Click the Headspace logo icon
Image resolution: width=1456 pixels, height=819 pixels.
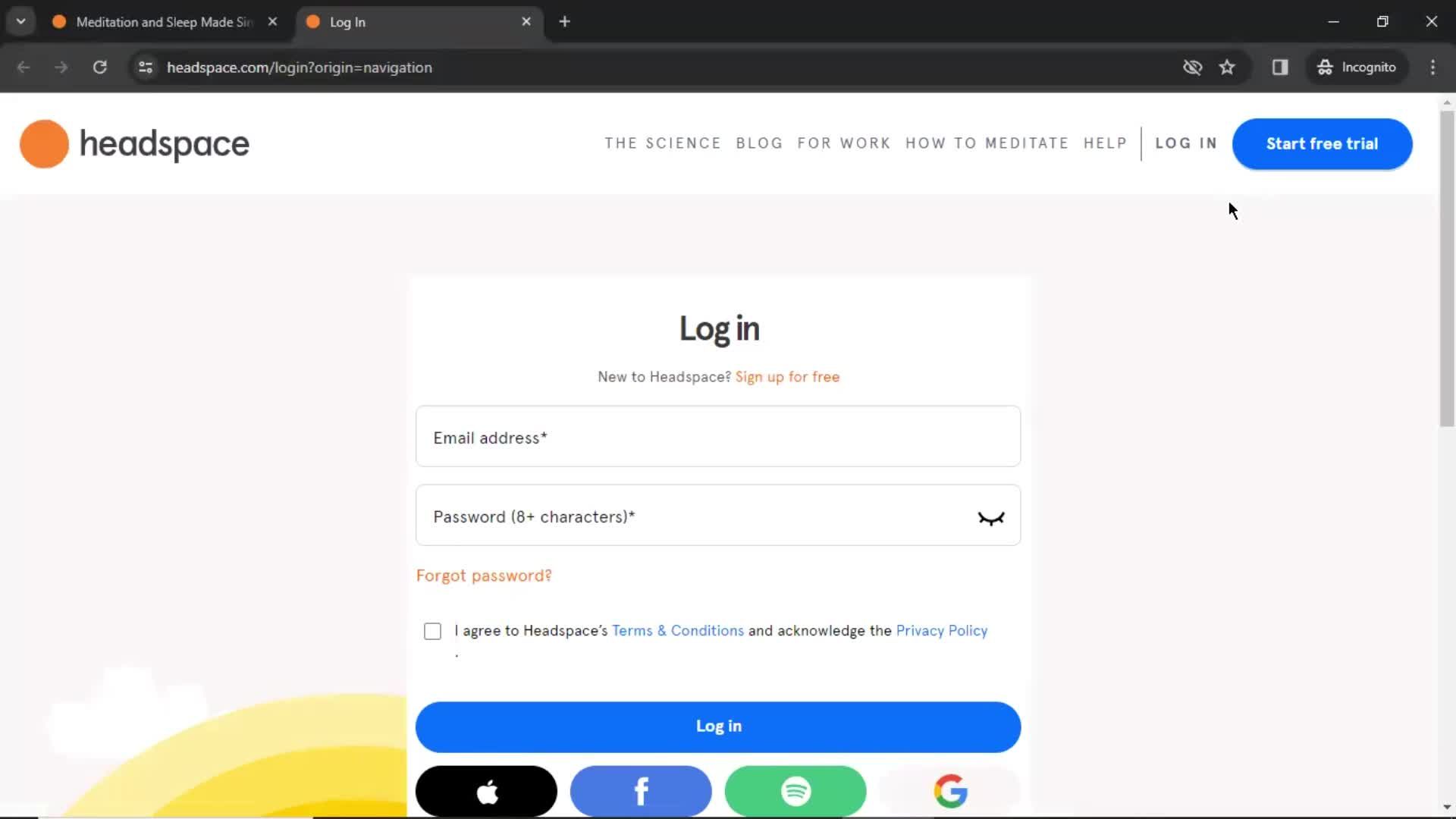(x=44, y=144)
